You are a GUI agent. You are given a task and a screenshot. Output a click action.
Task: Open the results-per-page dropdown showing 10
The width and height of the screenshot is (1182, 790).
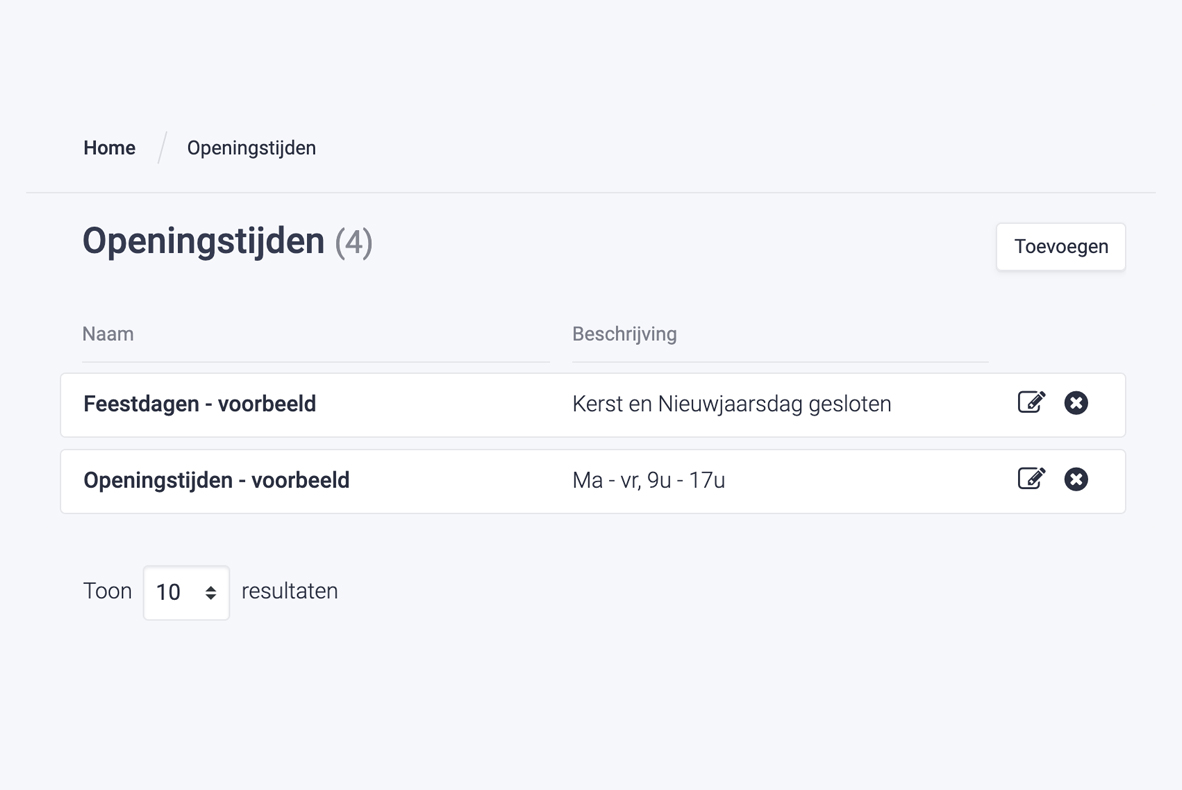coord(186,592)
